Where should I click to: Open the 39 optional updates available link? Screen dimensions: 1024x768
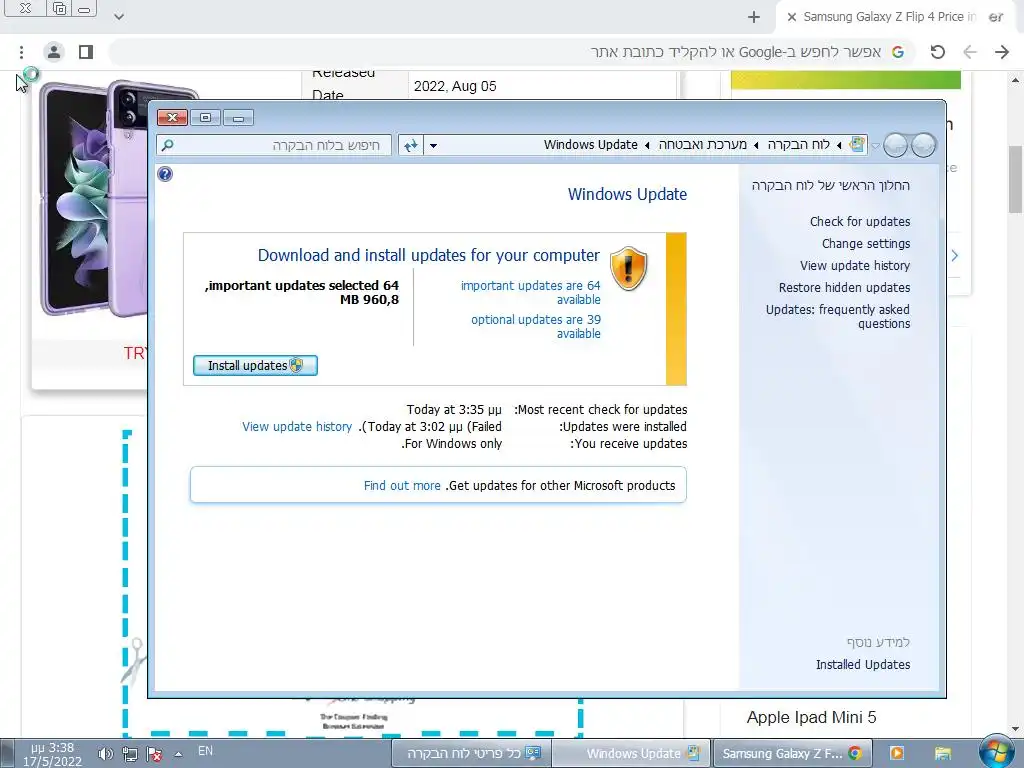[x=536, y=327]
